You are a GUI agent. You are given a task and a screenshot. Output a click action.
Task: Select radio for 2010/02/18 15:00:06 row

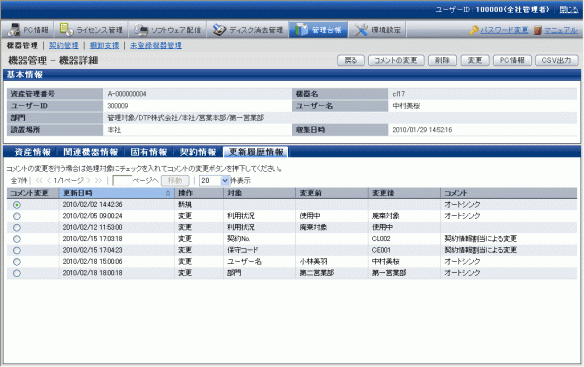tap(17, 262)
